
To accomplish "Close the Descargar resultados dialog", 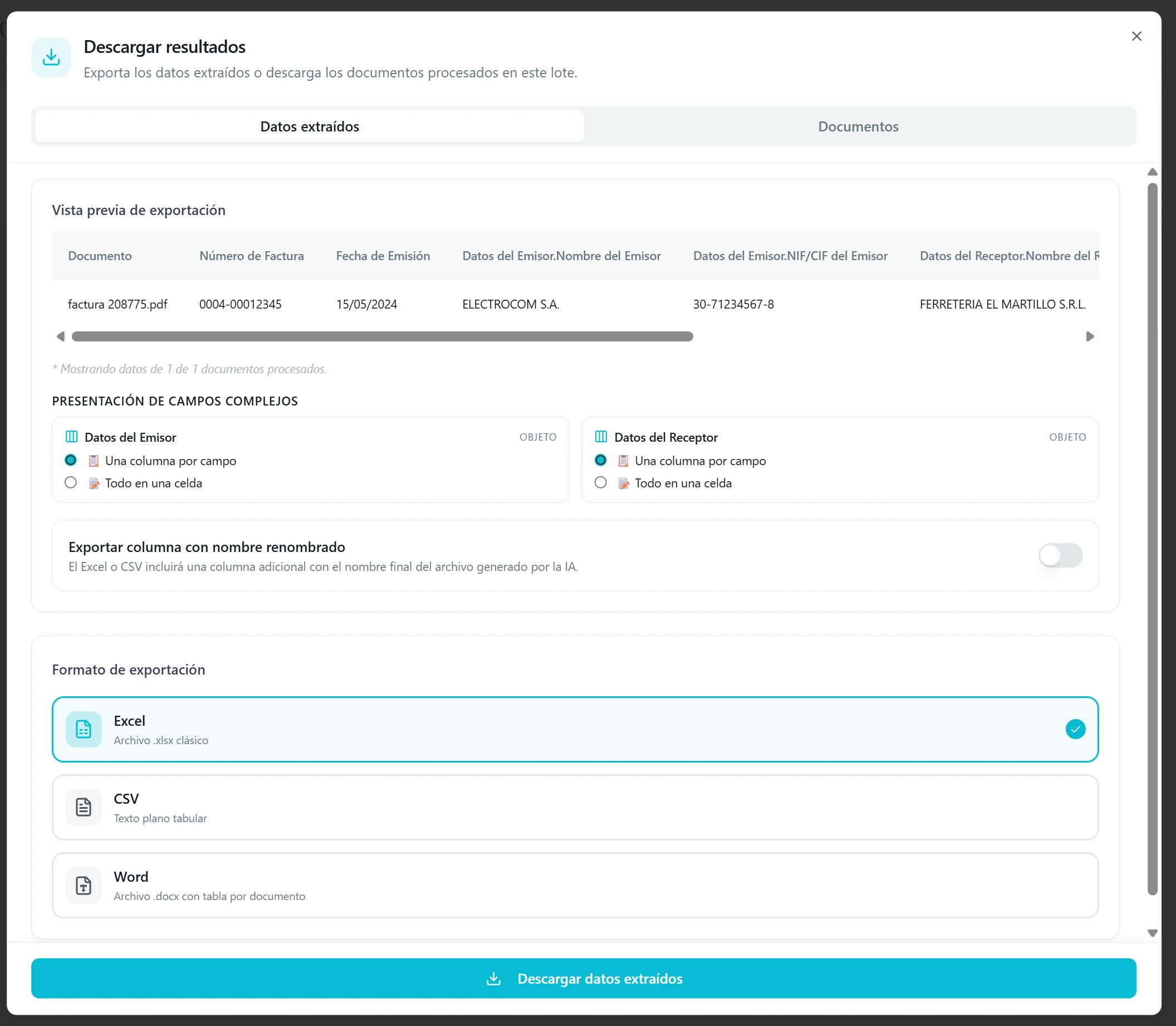I will (x=1136, y=36).
